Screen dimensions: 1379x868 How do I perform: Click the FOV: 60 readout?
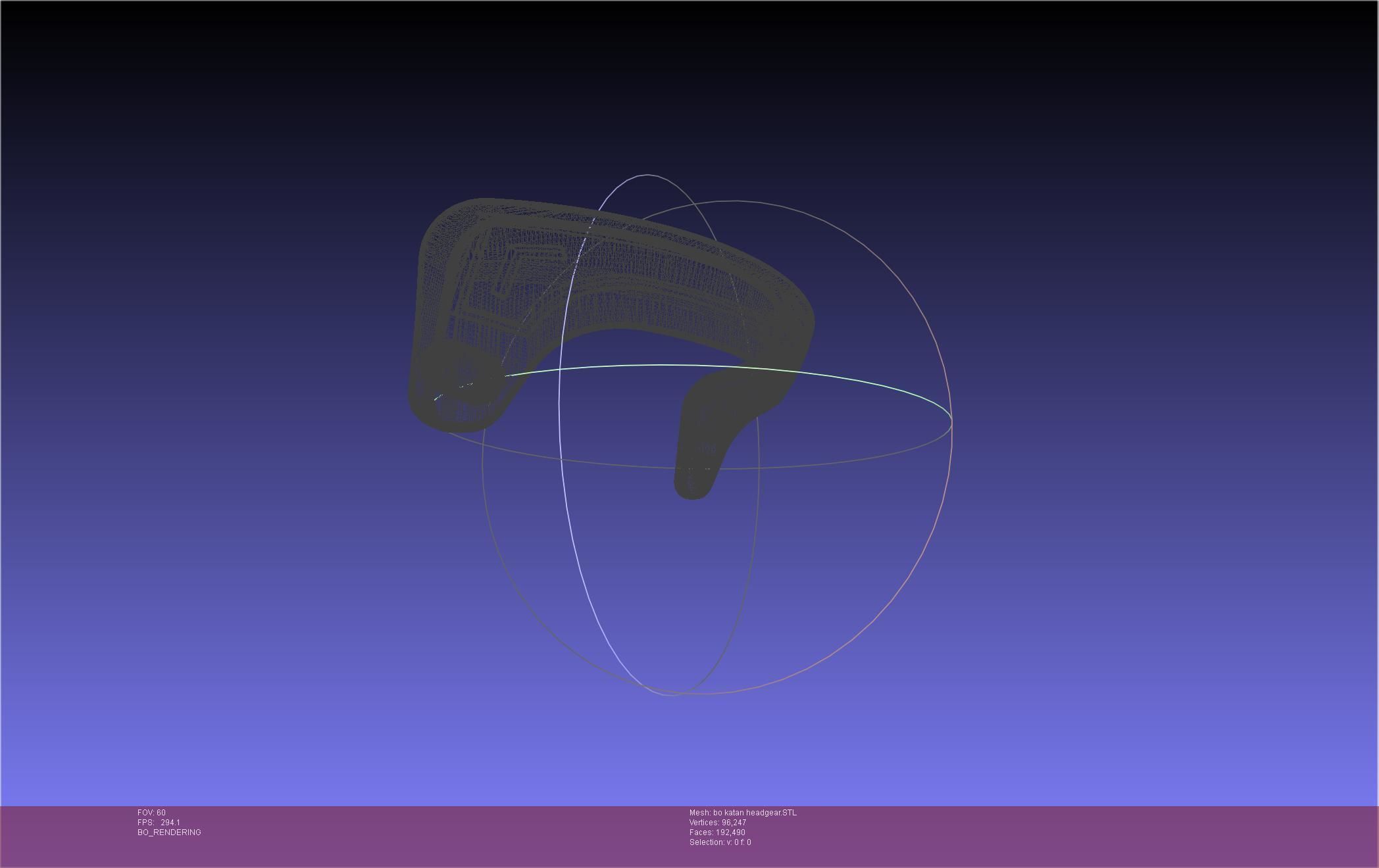click(x=151, y=813)
